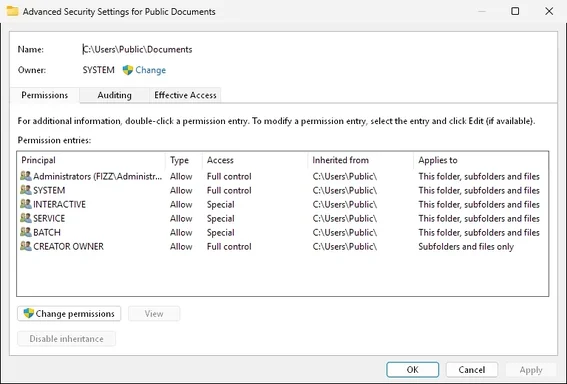Screen dimensions: 567x384
Task: Select the SERVICE permission entry
Action: click(282, 218)
